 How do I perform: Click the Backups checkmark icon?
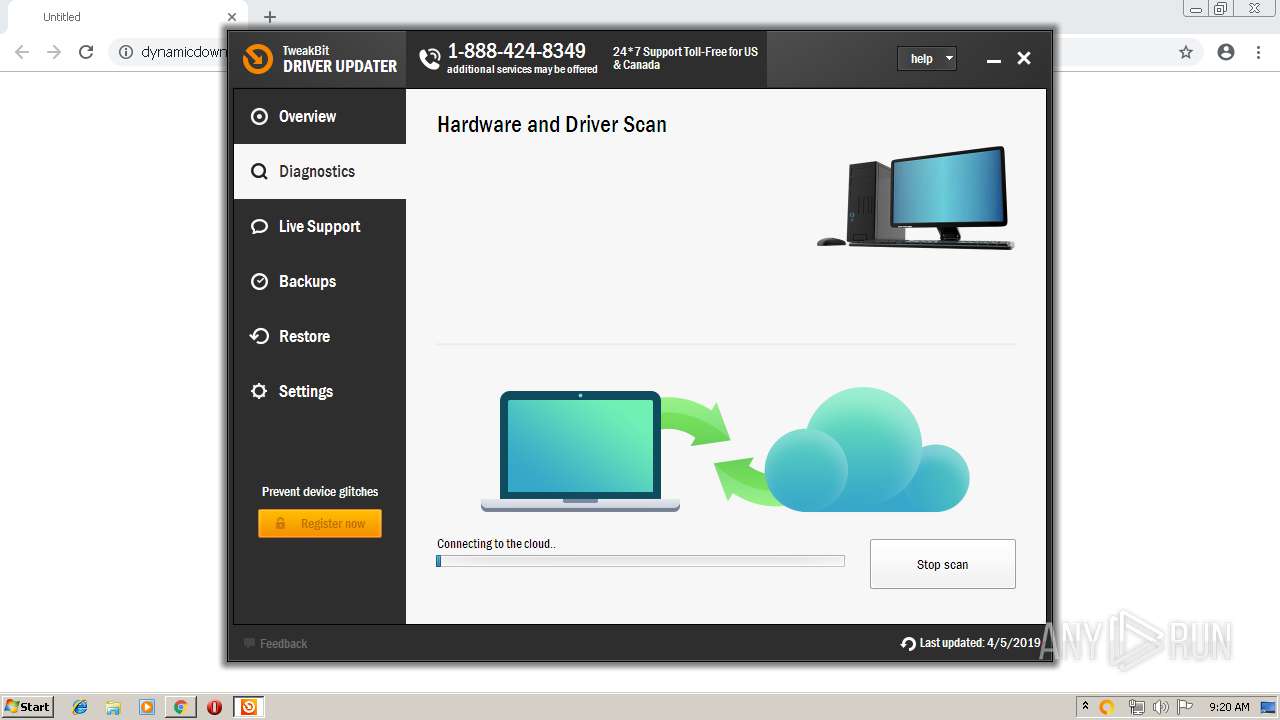pos(259,281)
